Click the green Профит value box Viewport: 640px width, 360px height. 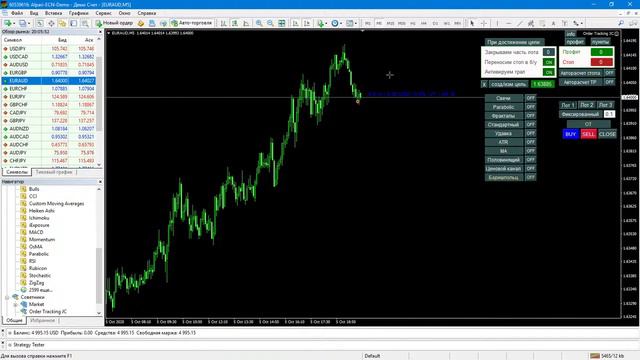601,52
